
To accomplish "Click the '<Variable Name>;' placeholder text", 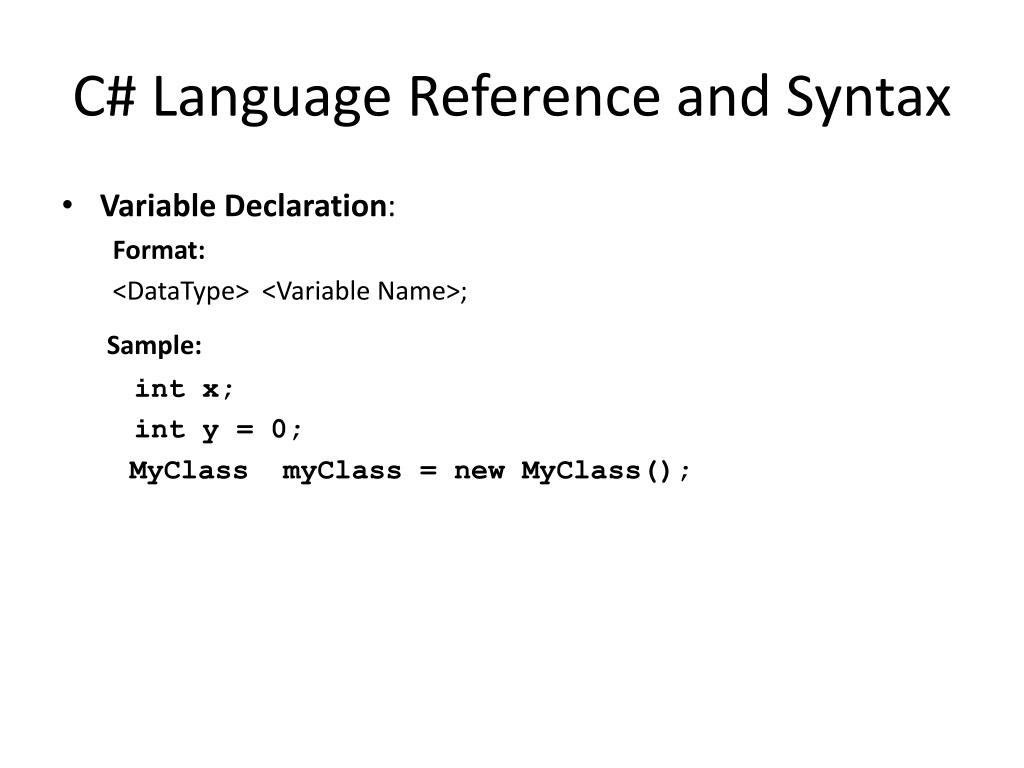I will point(364,291).
